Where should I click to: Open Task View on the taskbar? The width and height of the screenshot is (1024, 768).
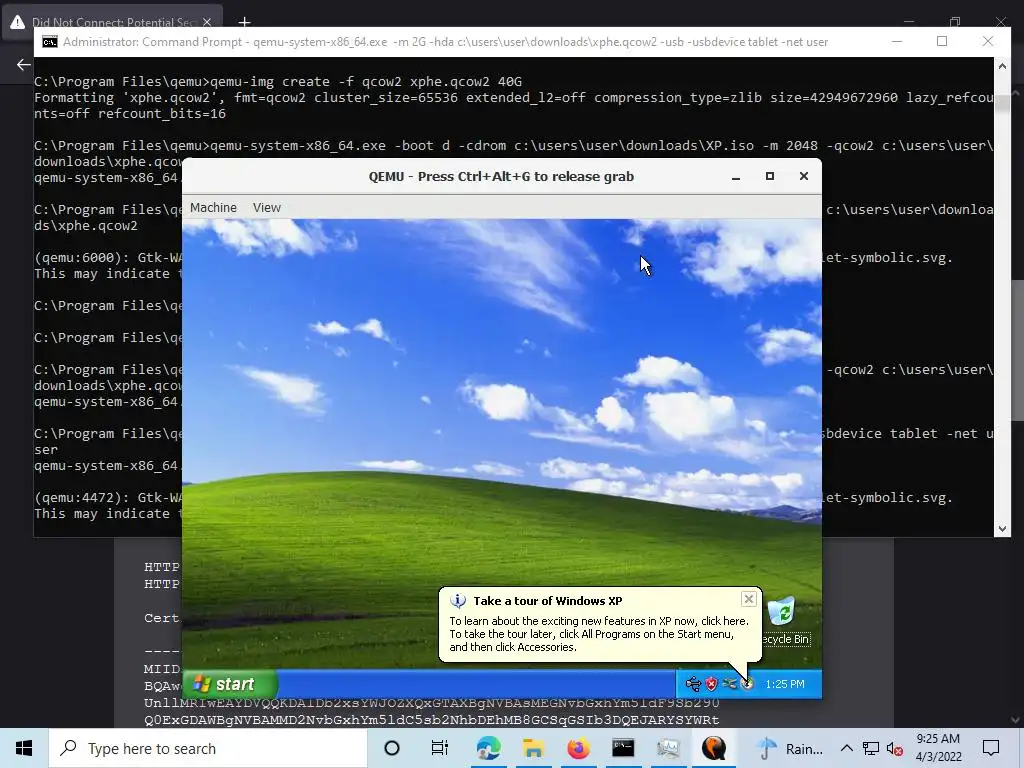pyautogui.click(x=440, y=748)
